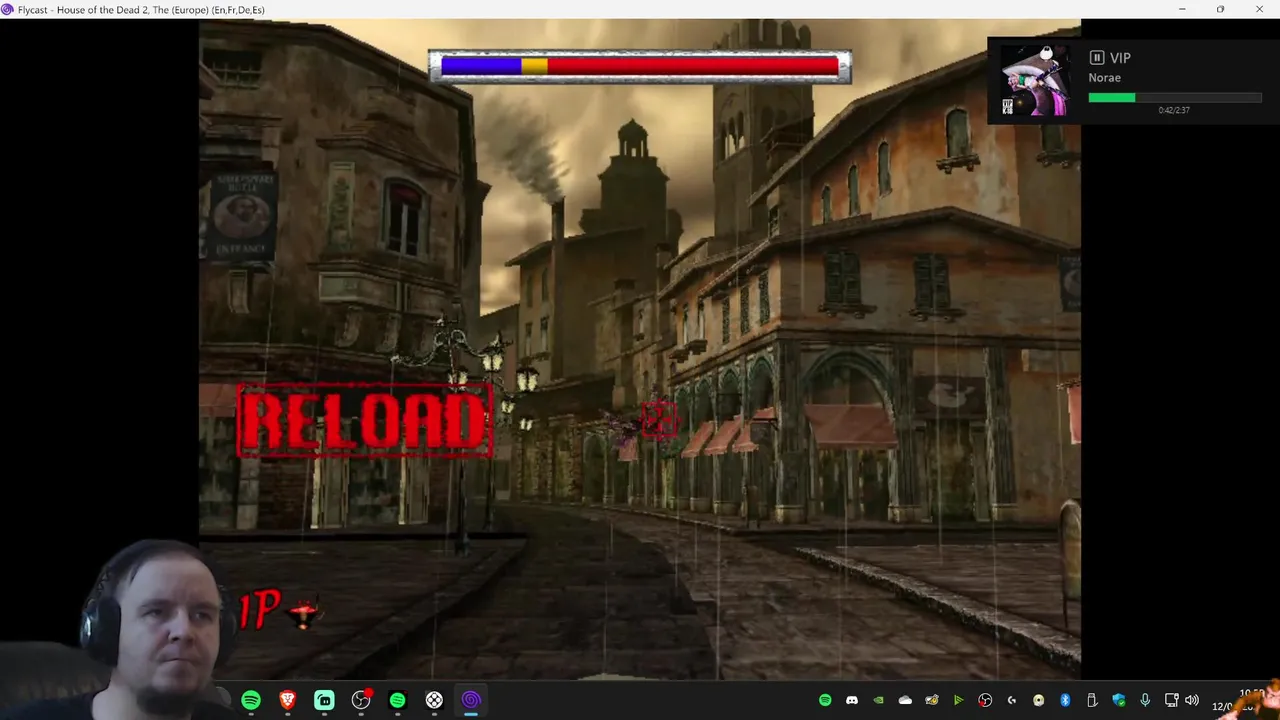This screenshot has width=1280, height=720.
Task: Click the green play-arrow tray icon
Action: 958,701
